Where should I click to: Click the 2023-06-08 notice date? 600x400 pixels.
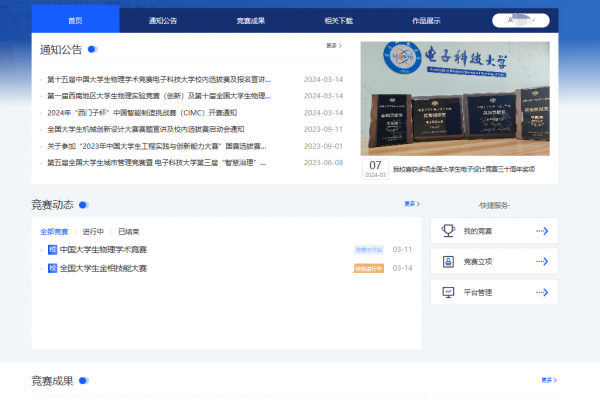323,163
